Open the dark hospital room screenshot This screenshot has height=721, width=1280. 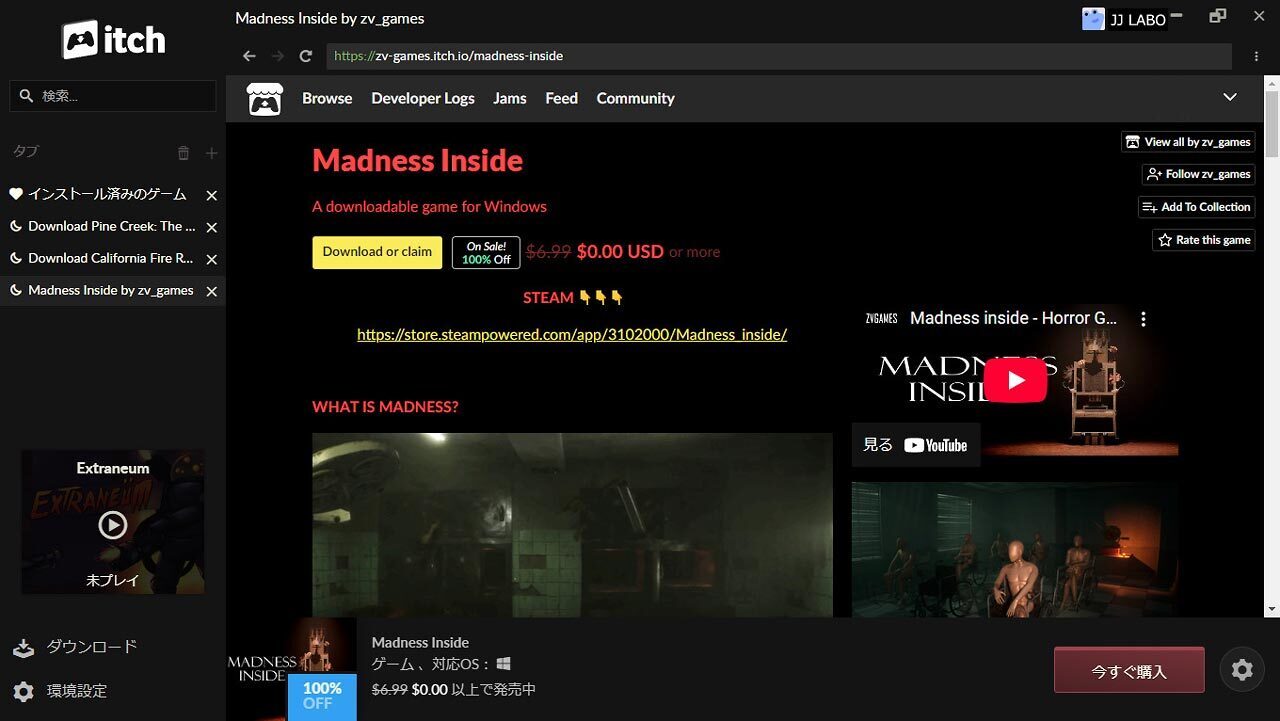click(x=572, y=525)
